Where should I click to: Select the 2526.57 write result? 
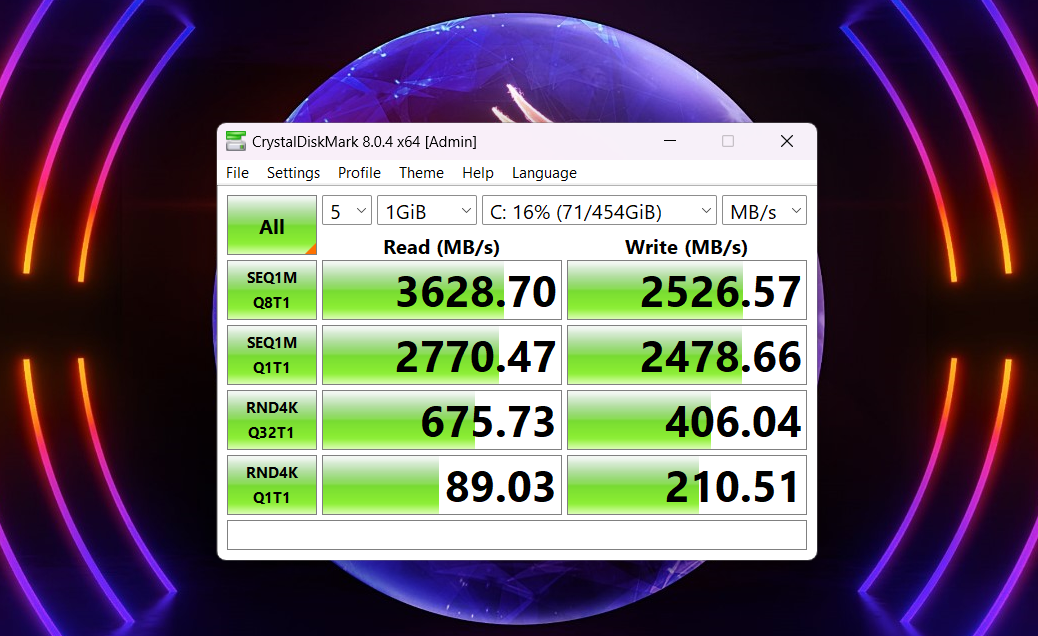[687, 290]
